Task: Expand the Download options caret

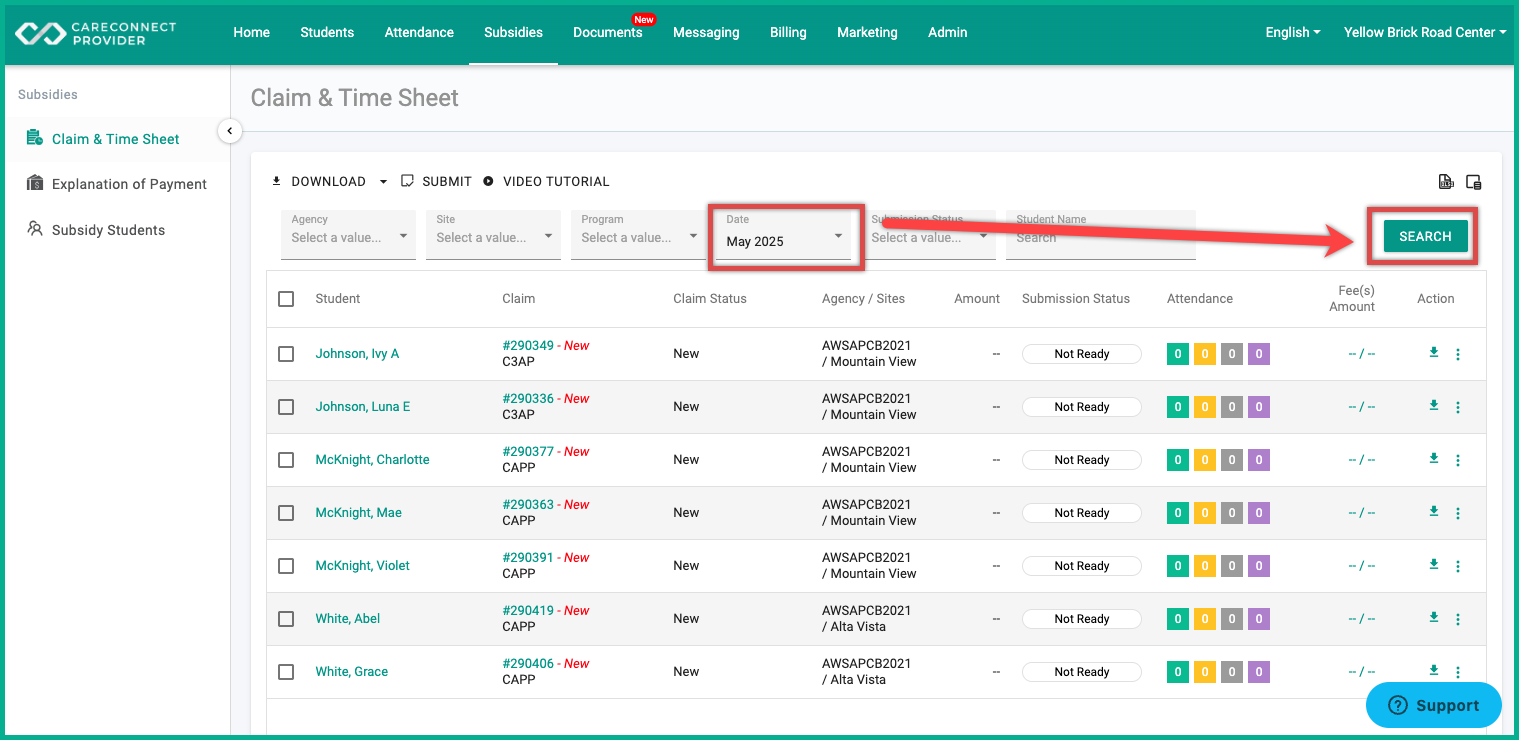Action: click(x=383, y=182)
